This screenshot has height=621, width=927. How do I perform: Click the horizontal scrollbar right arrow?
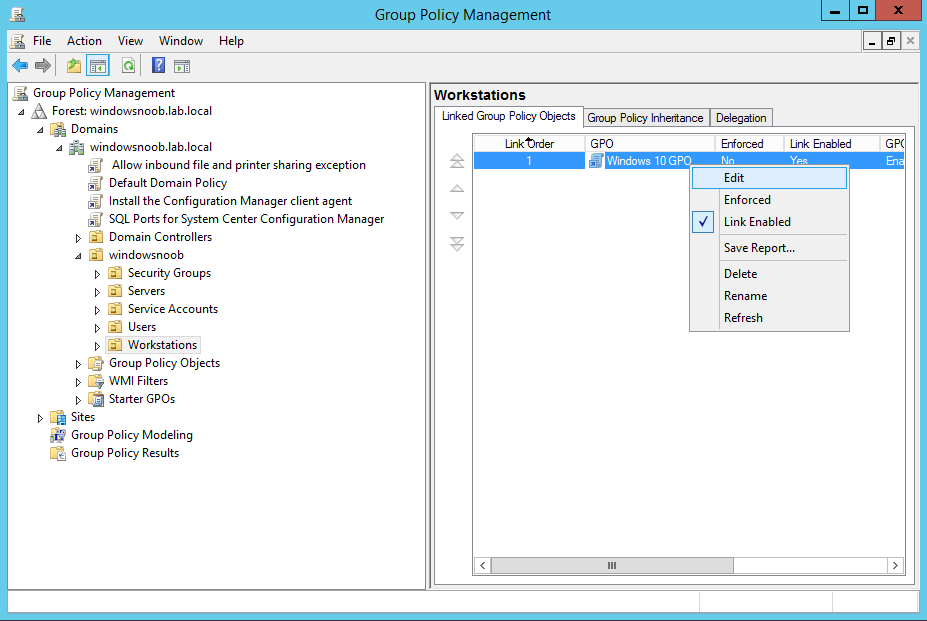click(x=897, y=566)
